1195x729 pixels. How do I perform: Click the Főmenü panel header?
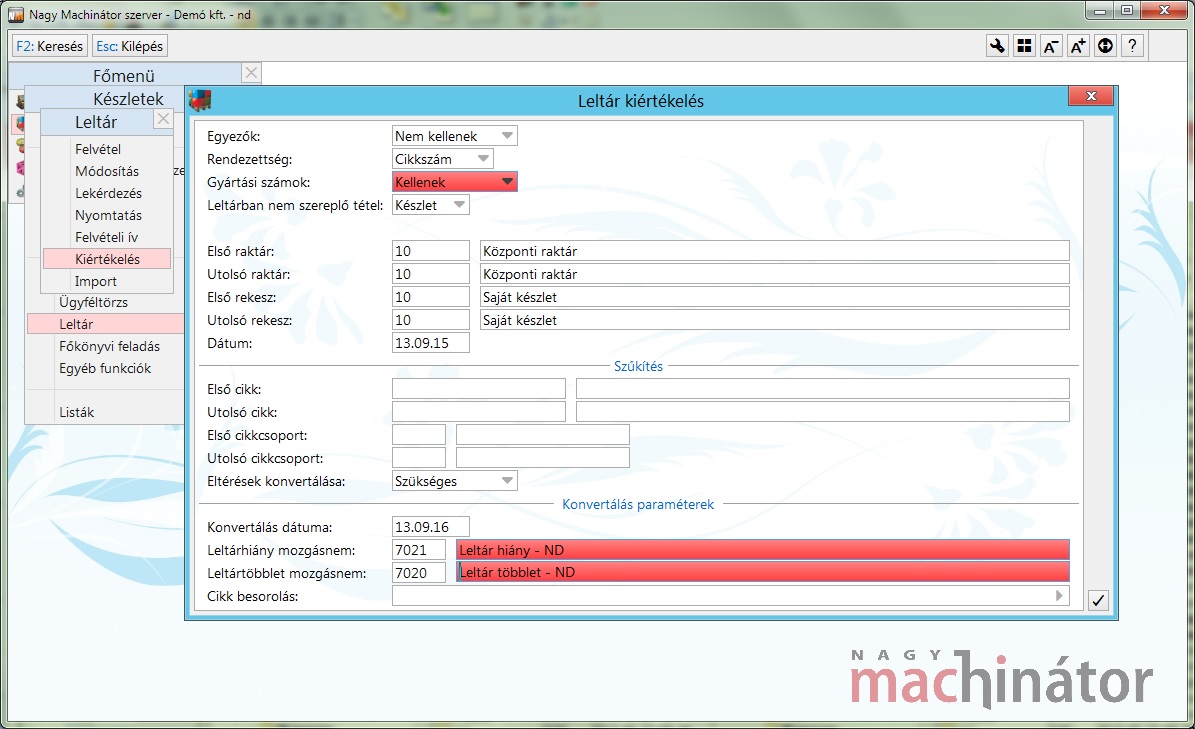coord(124,75)
